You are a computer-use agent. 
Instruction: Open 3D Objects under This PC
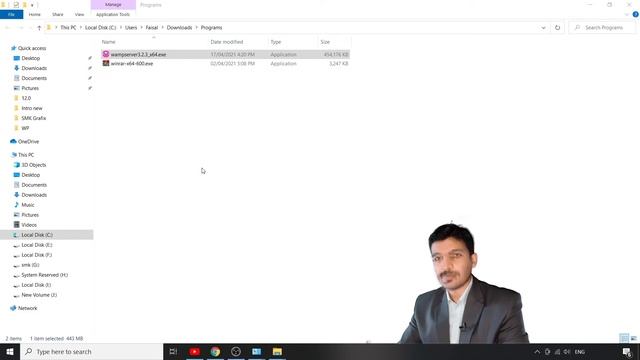coord(33,165)
